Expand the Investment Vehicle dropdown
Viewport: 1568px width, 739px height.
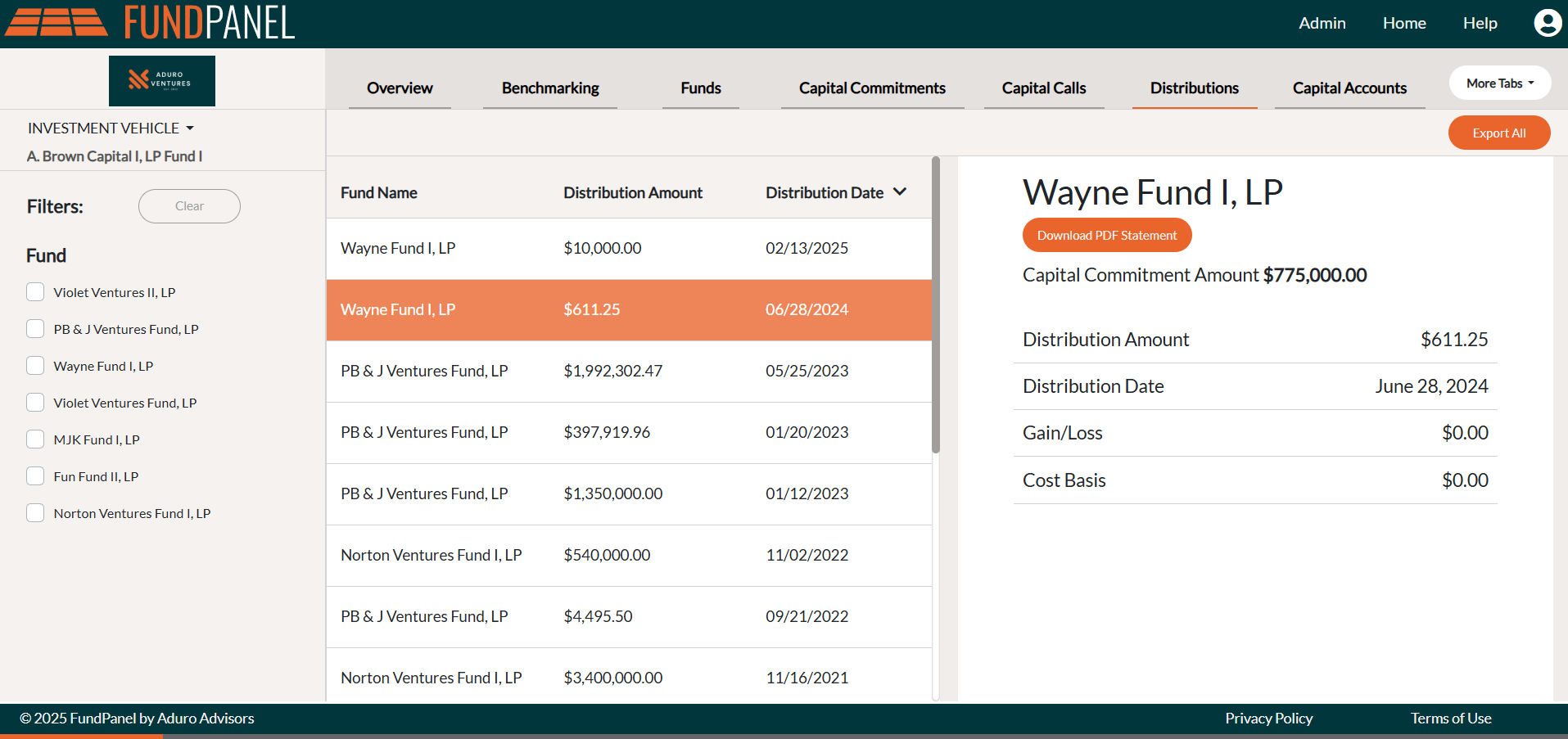click(111, 128)
